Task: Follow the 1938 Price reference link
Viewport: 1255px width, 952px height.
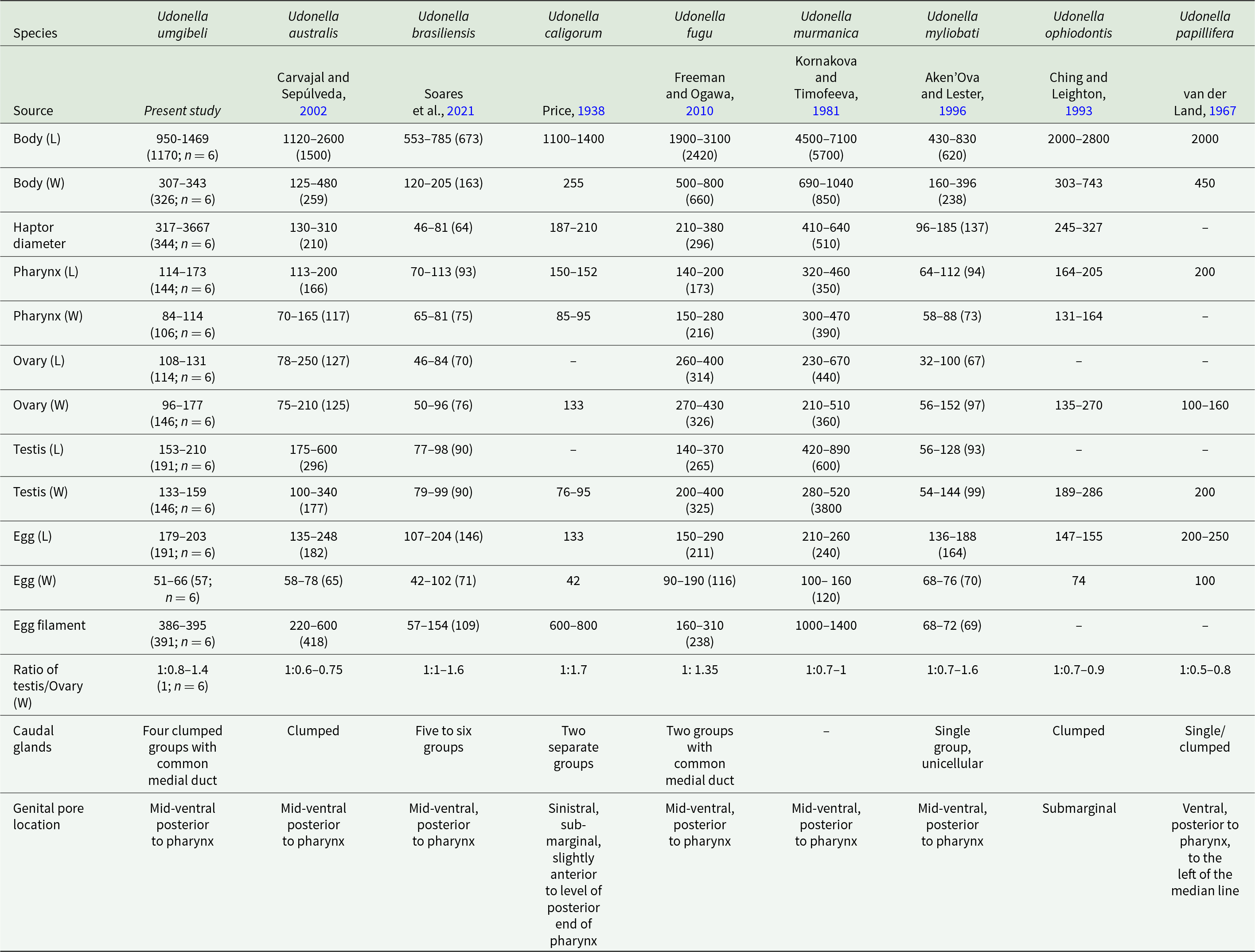Action: [591, 111]
